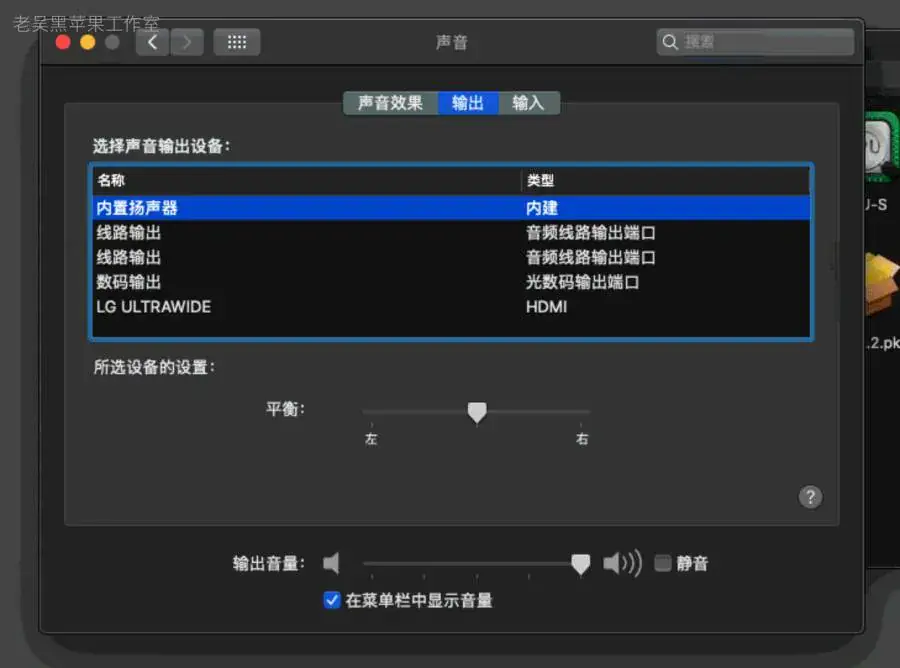Viewport: 900px width, 668px height.
Task: Click the 光数码输出端口 type cell
Action: [x=583, y=282]
